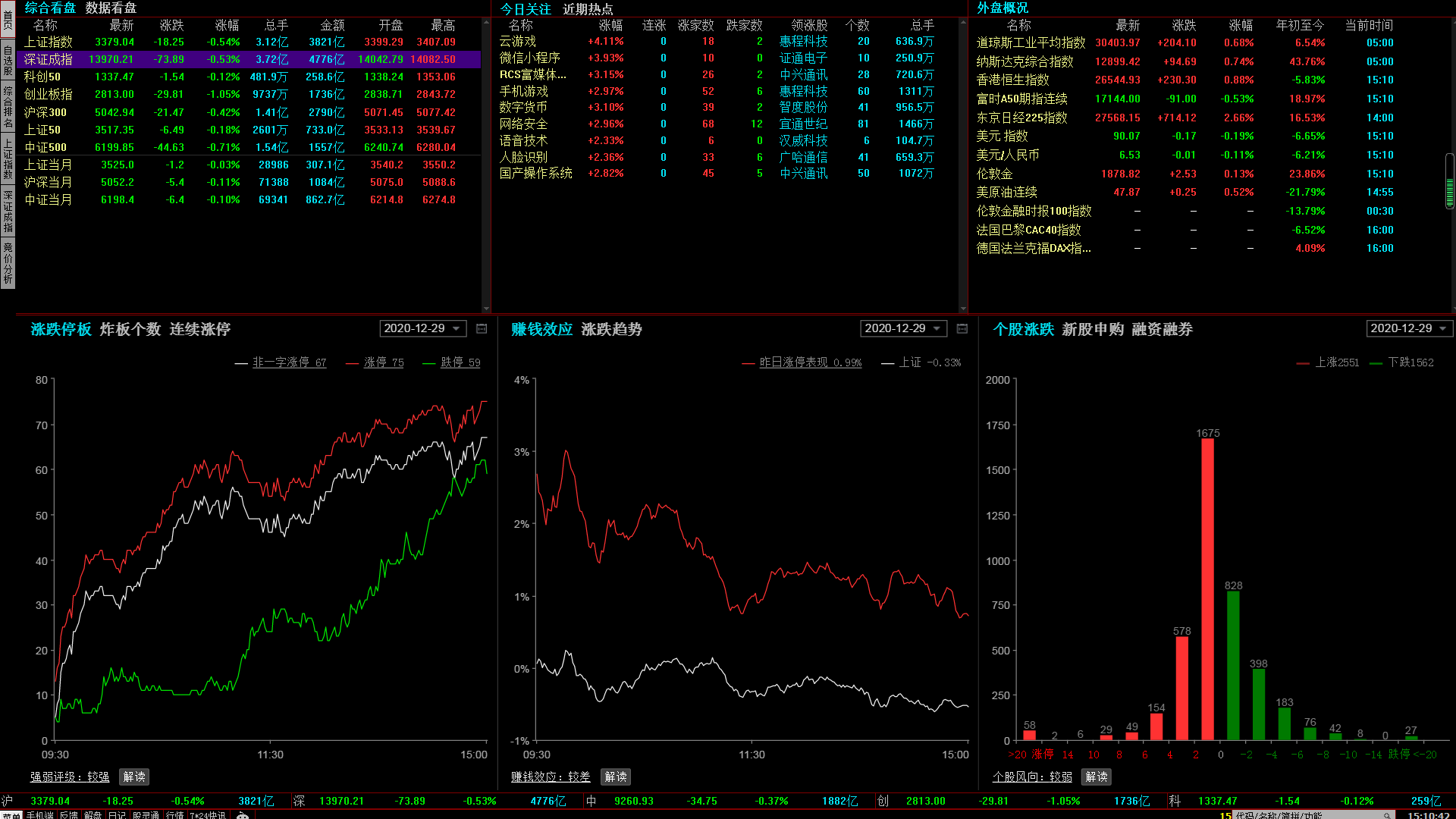
Task: Click the robot assistant icon in bottom bar
Action: (x=243, y=815)
